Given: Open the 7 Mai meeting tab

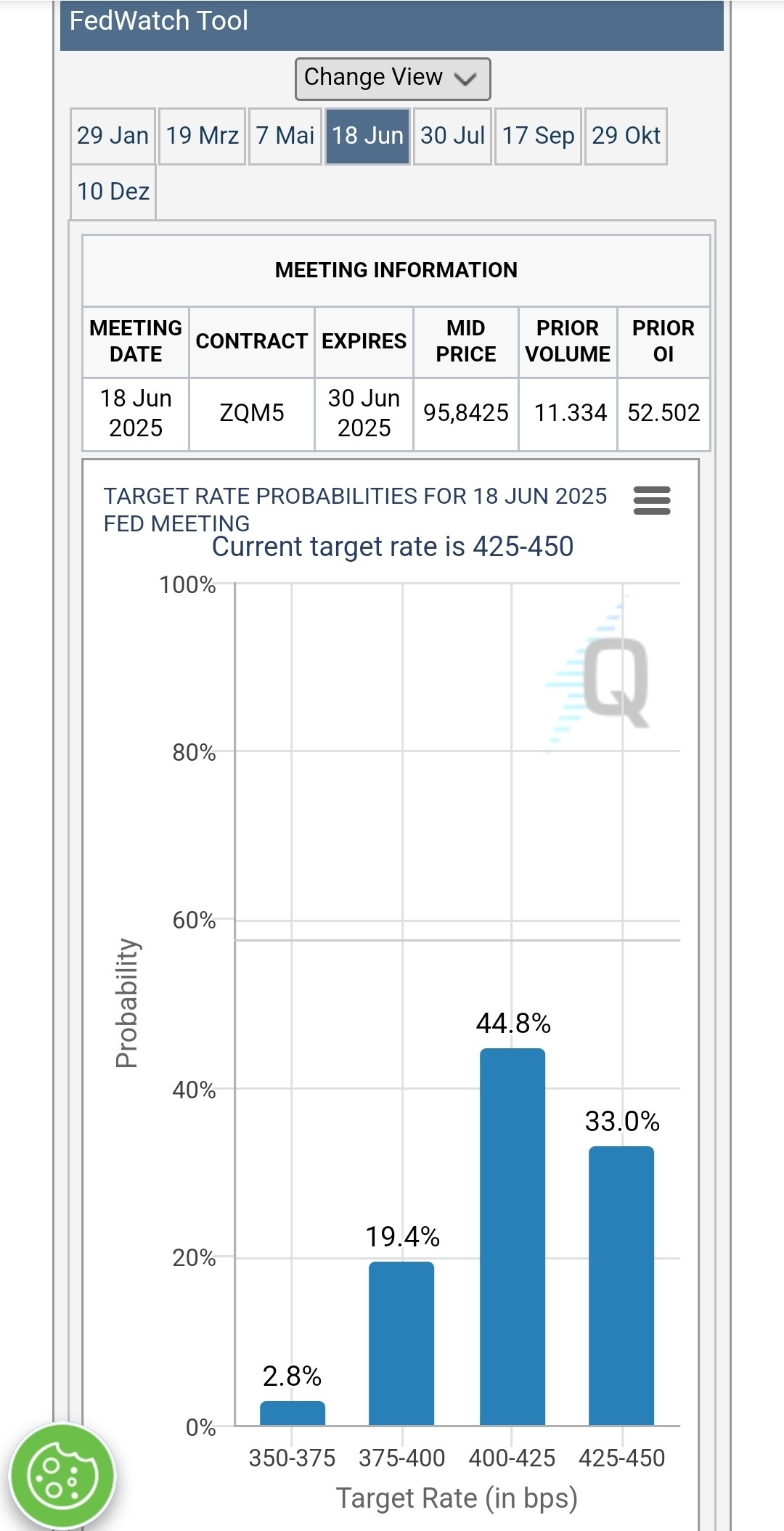Looking at the screenshot, I should click(x=285, y=136).
